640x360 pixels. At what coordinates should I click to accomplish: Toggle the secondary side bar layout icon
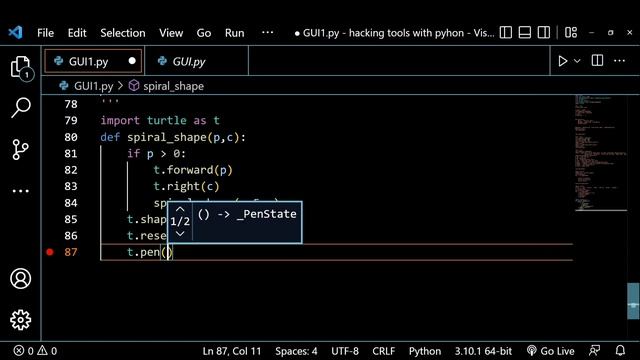click(544, 33)
